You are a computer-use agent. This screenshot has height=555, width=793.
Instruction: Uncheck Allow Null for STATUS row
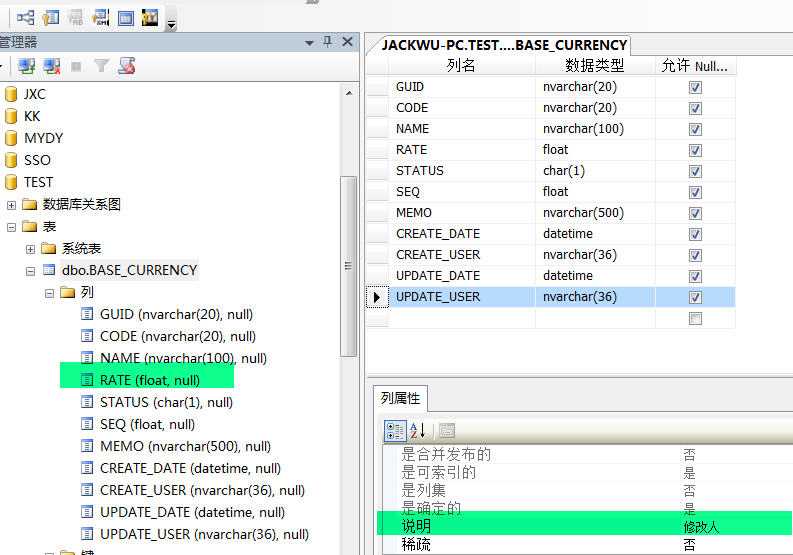pyautogui.click(x=695, y=172)
